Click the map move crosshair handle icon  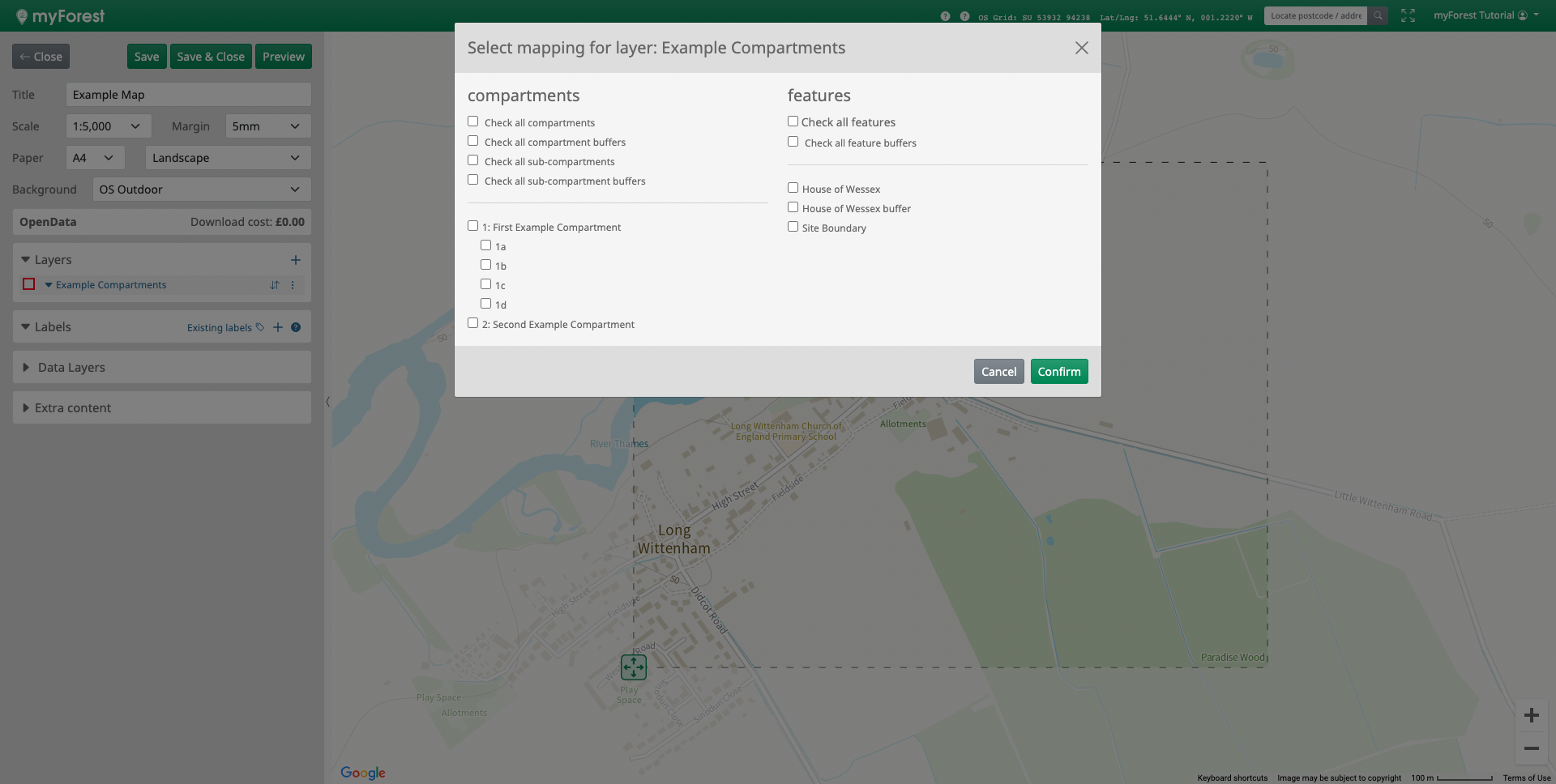pos(633,667)
